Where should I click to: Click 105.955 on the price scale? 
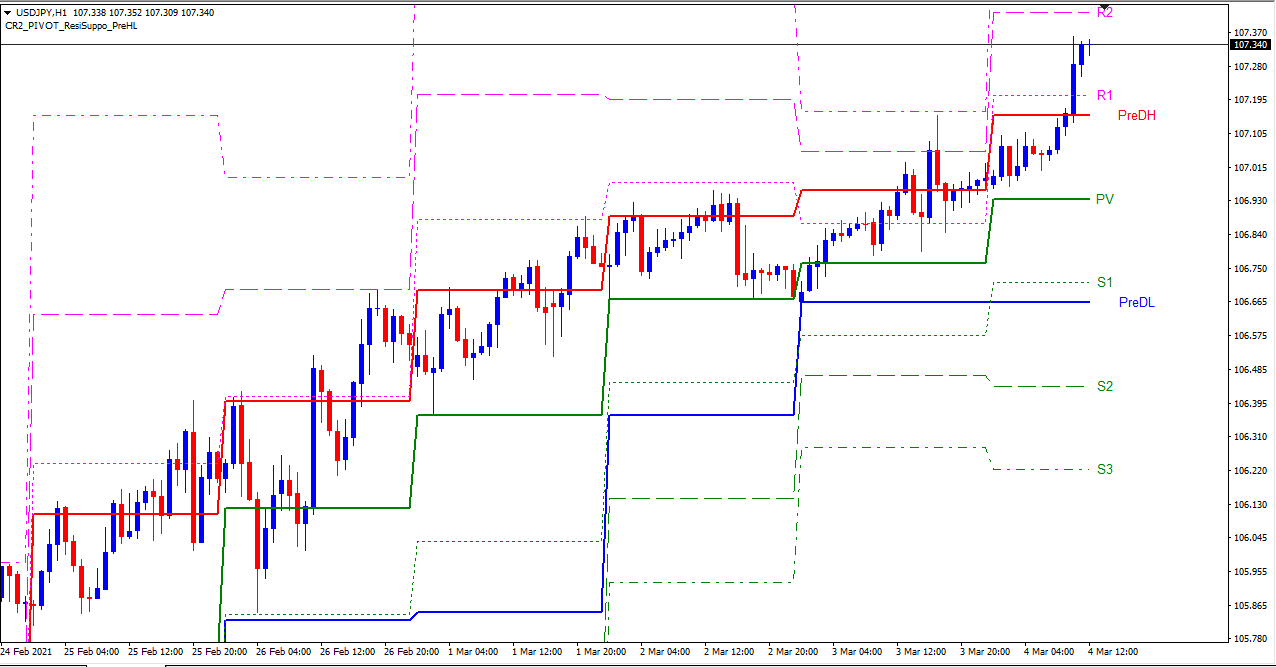[x=1251, y=571]
